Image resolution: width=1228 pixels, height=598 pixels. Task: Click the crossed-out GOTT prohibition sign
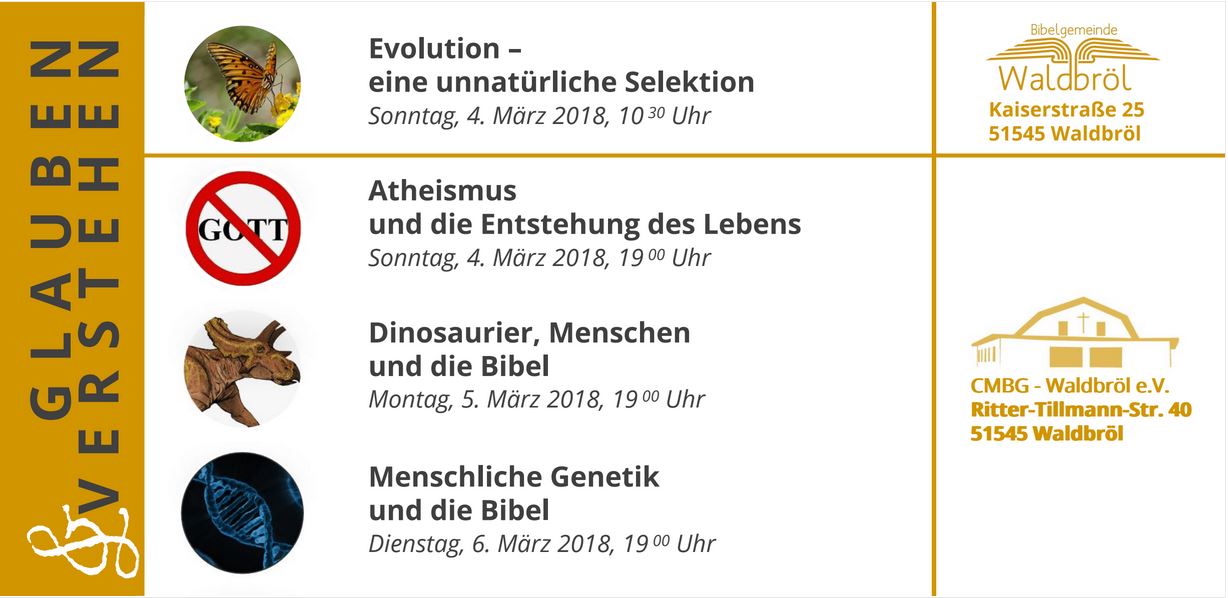pos(243,229)
